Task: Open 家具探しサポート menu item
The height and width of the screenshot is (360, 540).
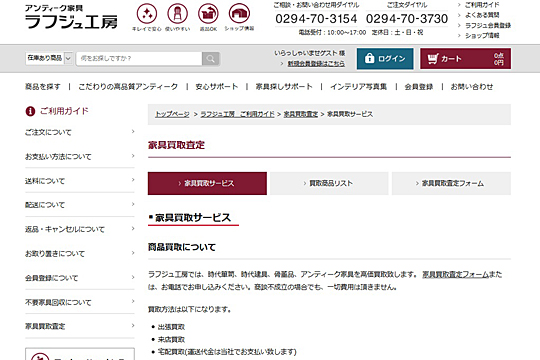Action: (284, 86)
